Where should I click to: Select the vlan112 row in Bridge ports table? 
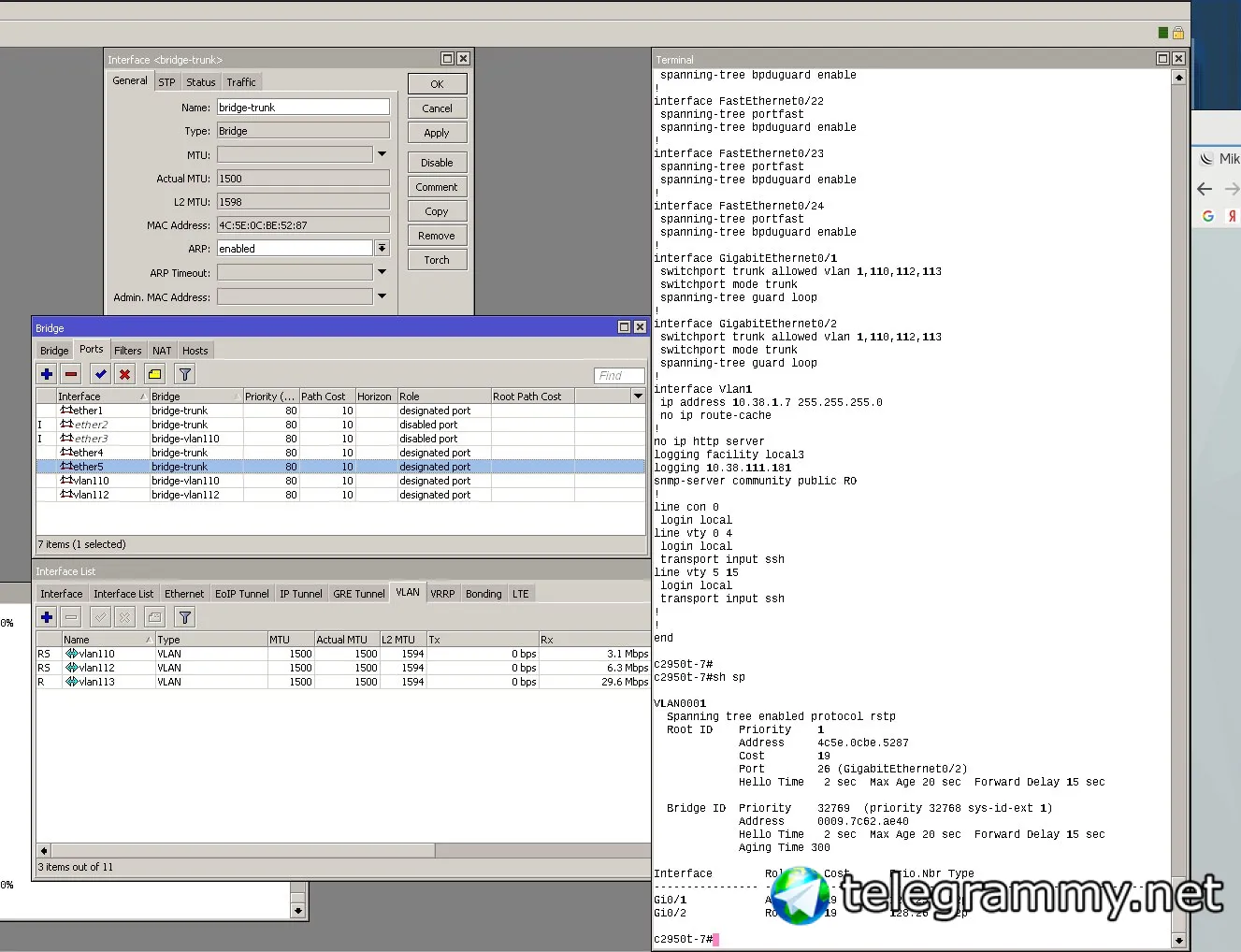coord(340,495)
